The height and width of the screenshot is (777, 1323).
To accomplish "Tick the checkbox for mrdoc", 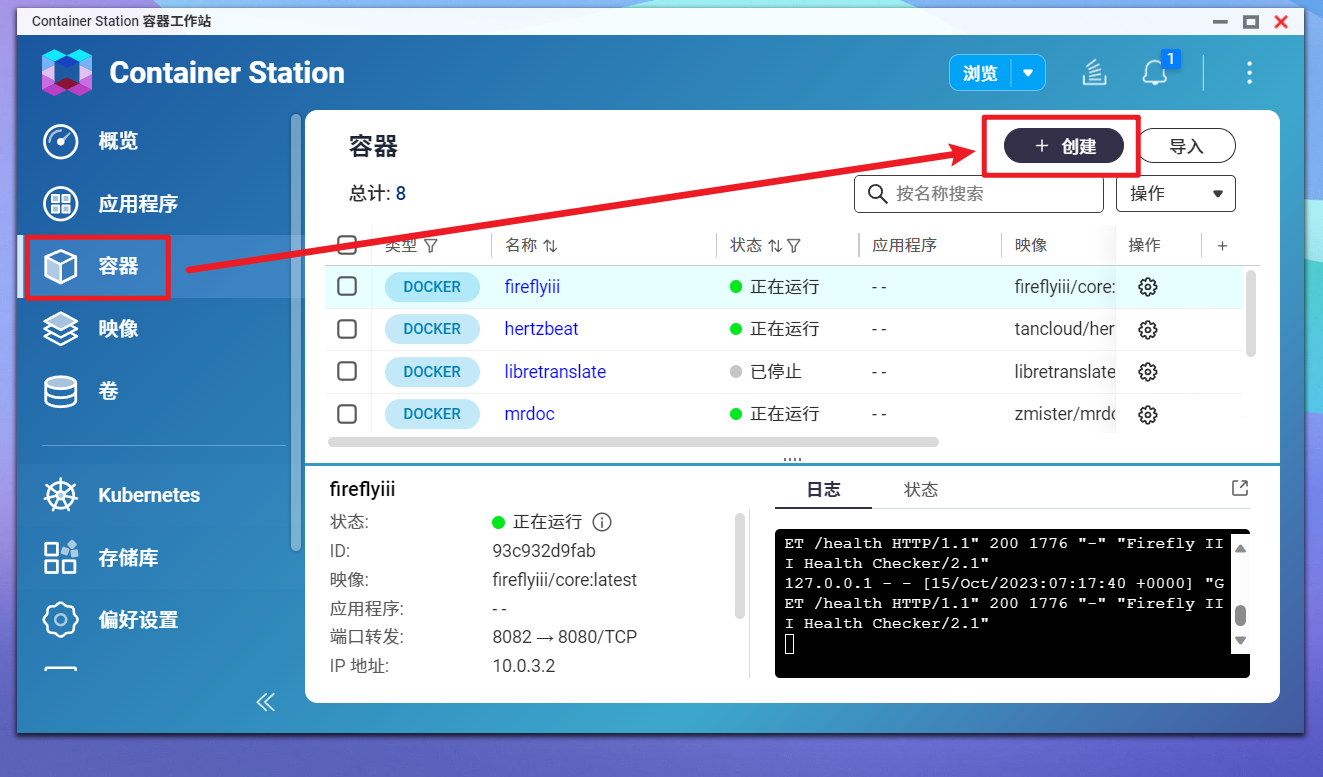I will click(x=347, y=413).
